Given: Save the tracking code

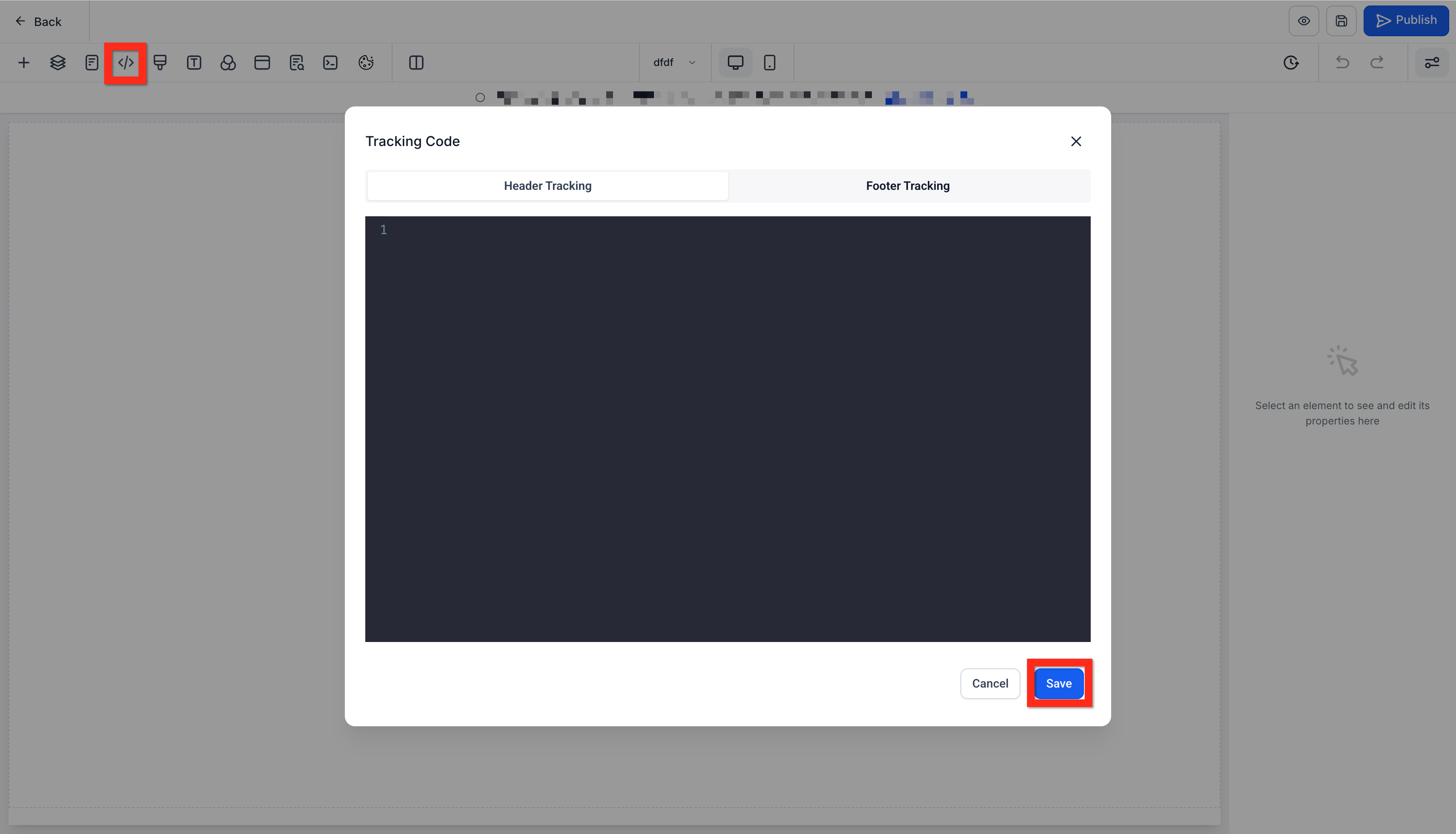Looking at the screenshot, I should coord(1058,683).
